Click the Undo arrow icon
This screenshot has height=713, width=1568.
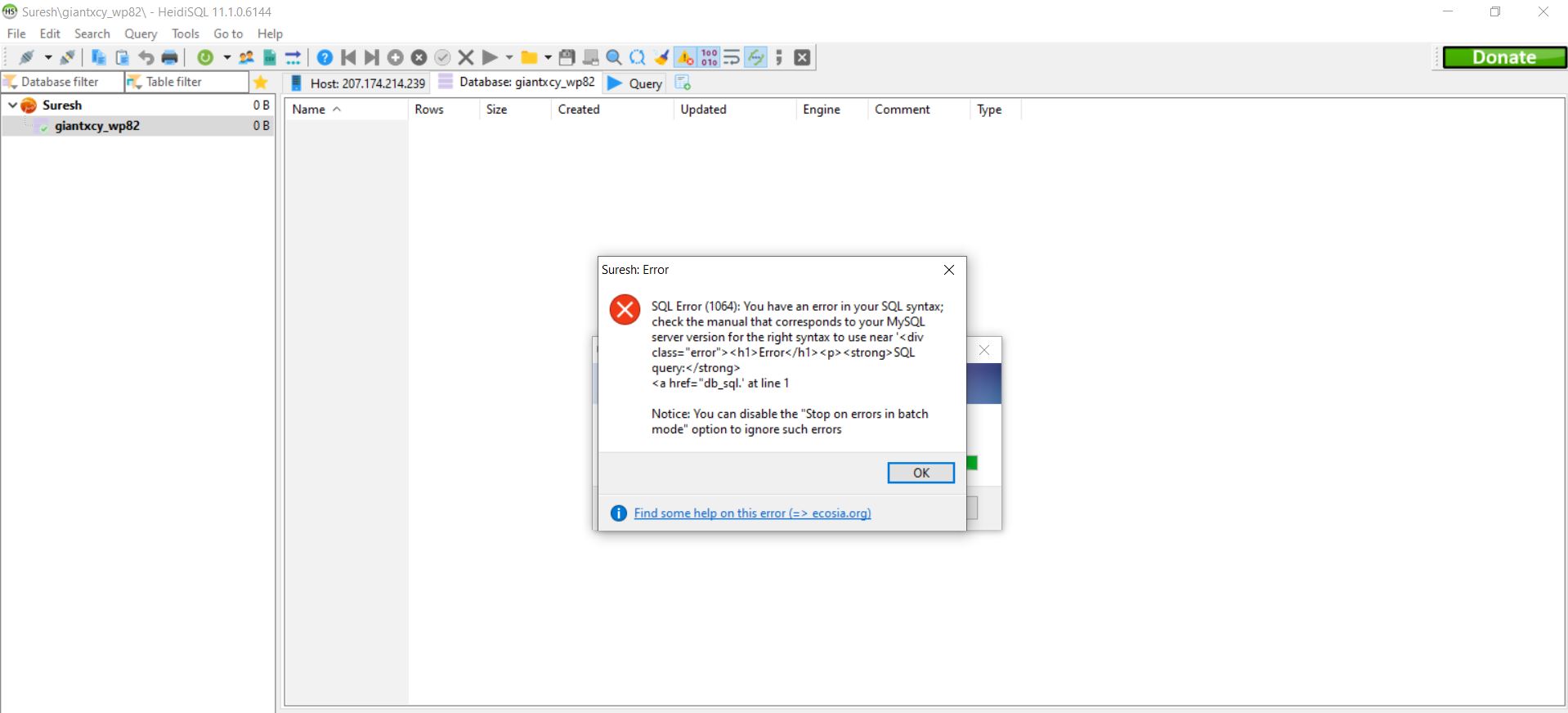[146, 57]
